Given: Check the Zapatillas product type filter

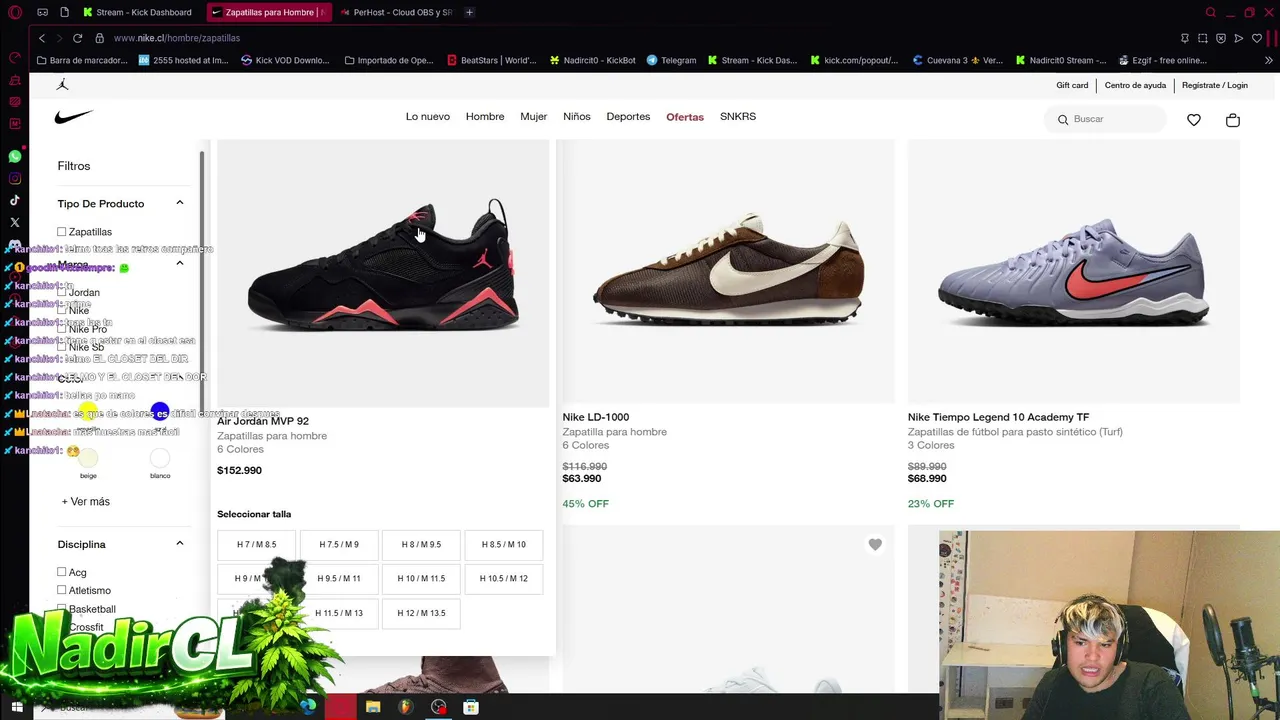Looking at the screenshot, I should 61,232.
